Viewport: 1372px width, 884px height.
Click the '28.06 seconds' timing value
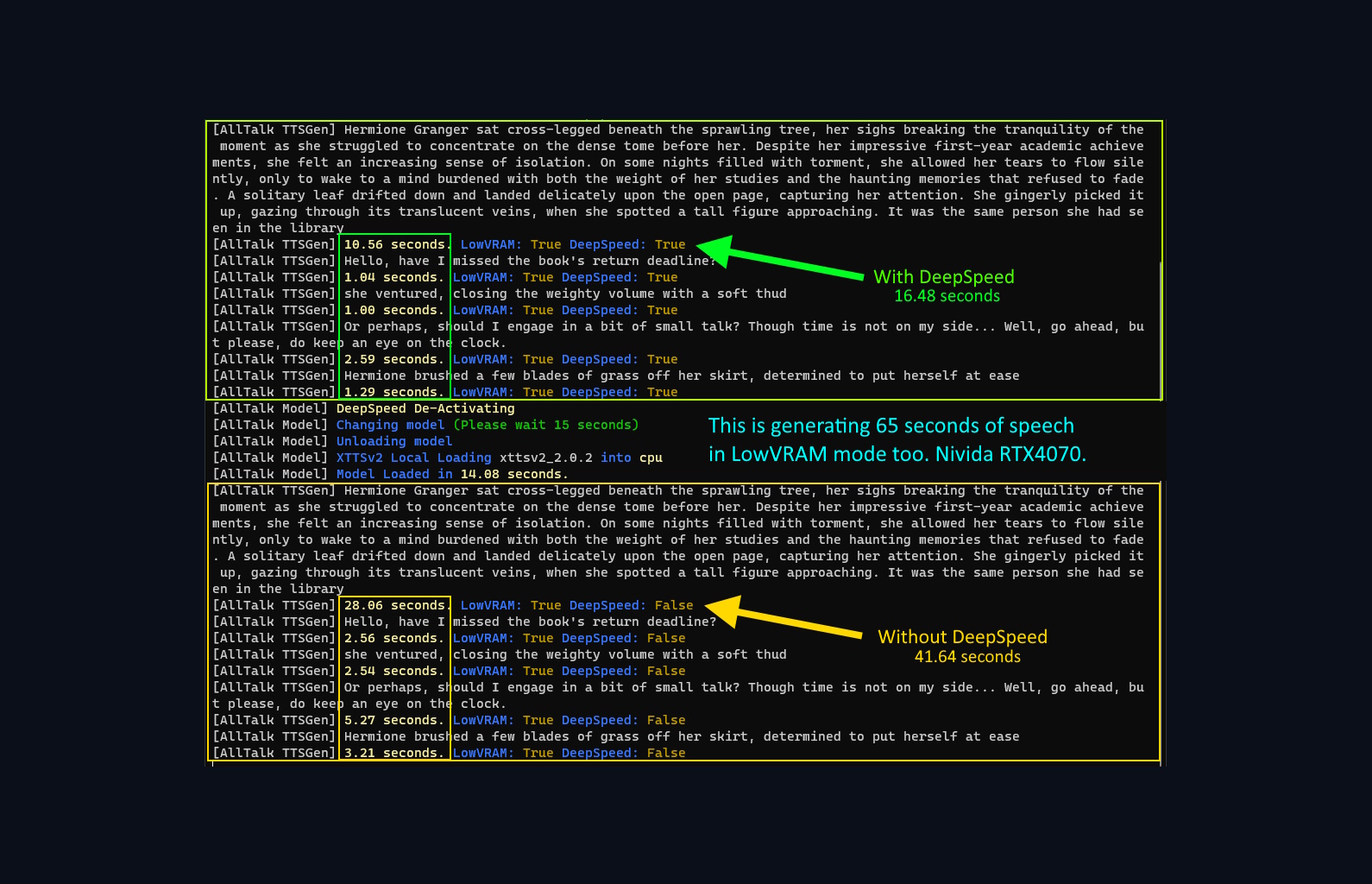pos(395,605)
